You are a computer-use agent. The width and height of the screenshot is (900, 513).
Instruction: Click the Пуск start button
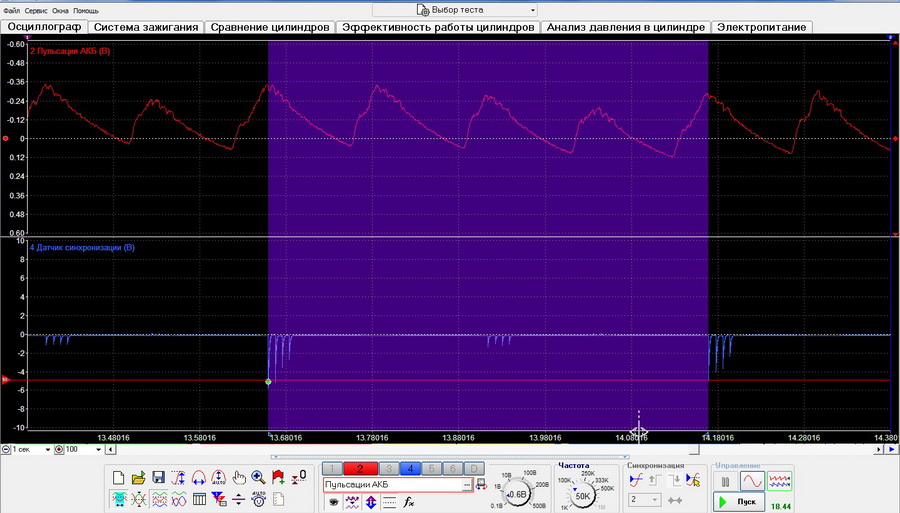(739, 502)
